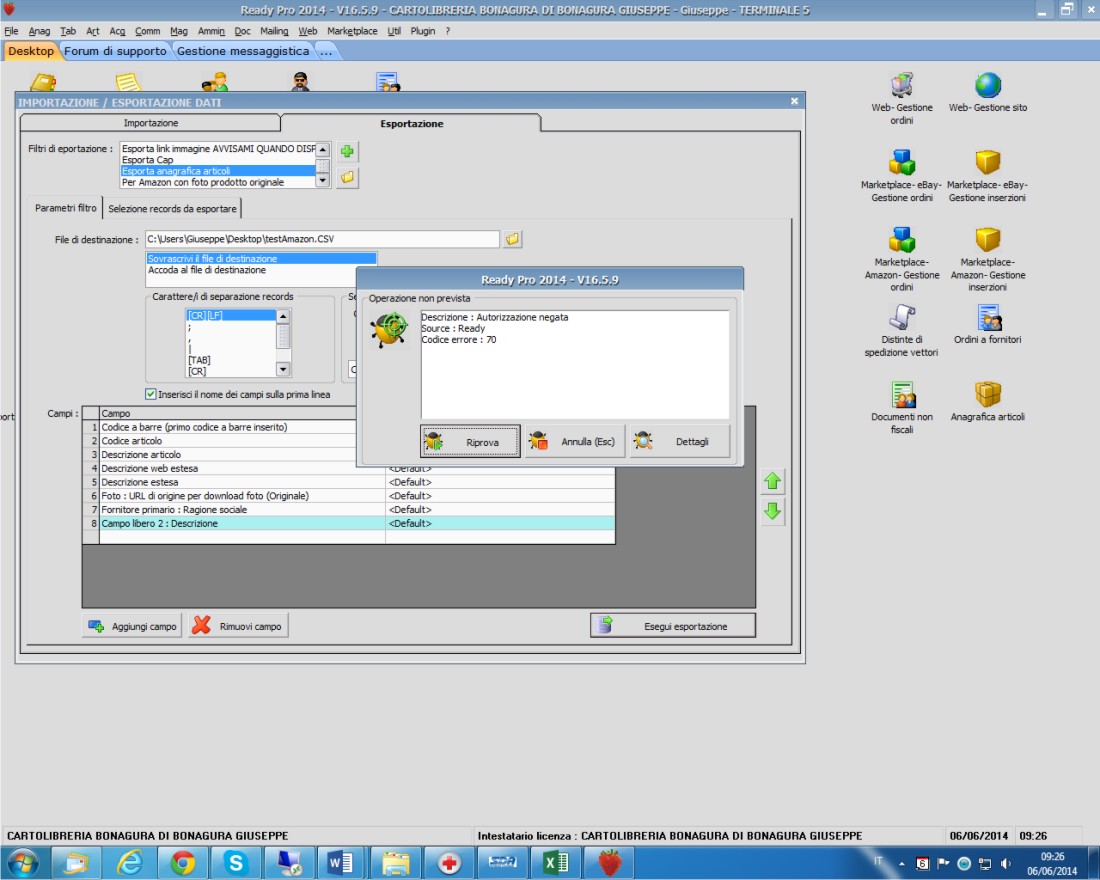The width and height of the screenshot is (1100, 880).
Task: Click the volume icon in system tray
Action: point(1005,863)
